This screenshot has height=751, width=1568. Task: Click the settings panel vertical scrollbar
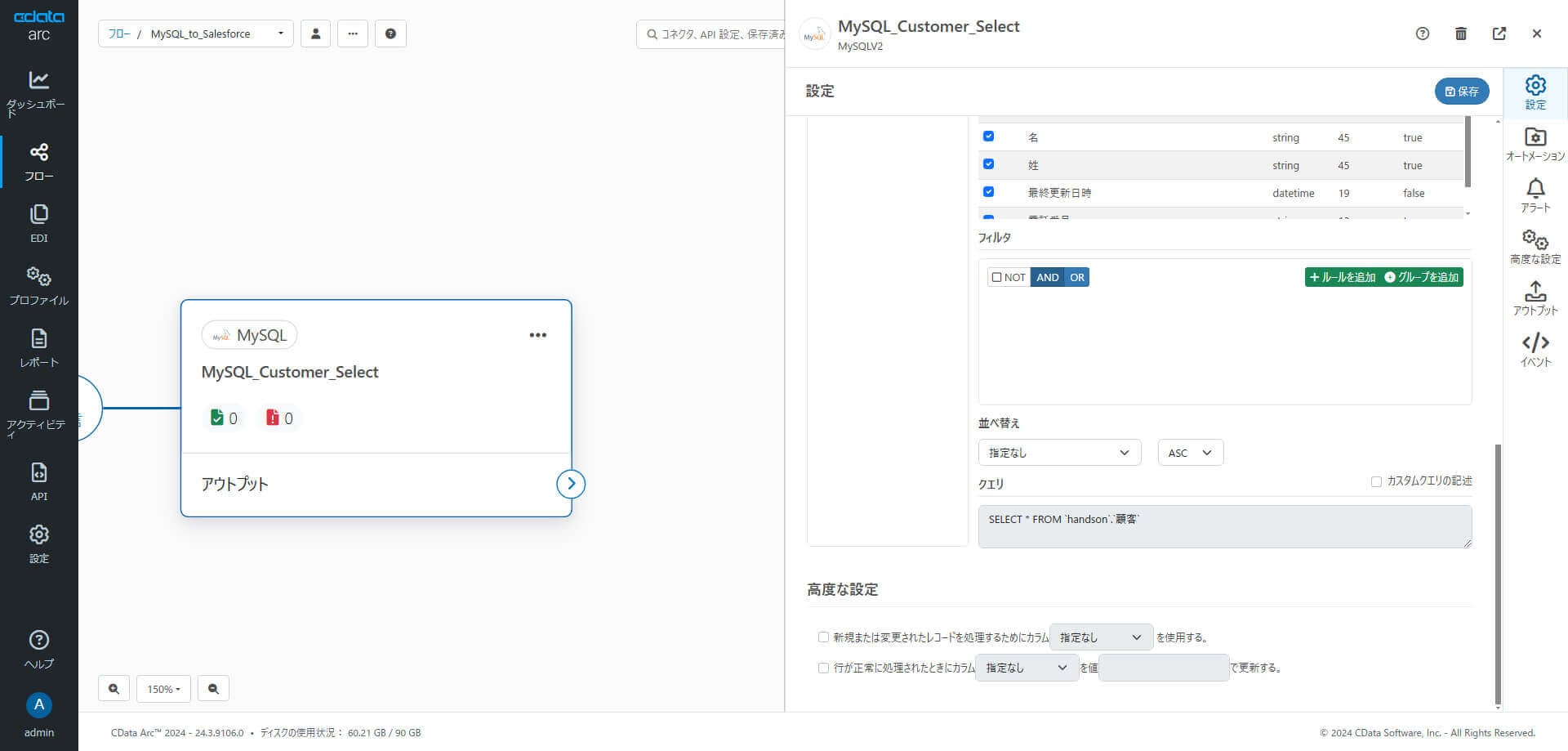pyautogui.click(x=1498, y=574)
